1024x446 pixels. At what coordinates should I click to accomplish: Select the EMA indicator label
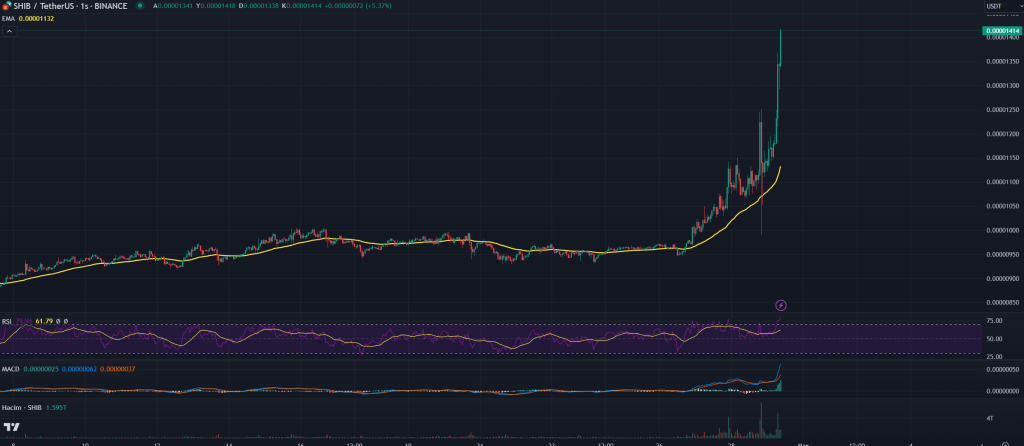click(x=9, y=19)
